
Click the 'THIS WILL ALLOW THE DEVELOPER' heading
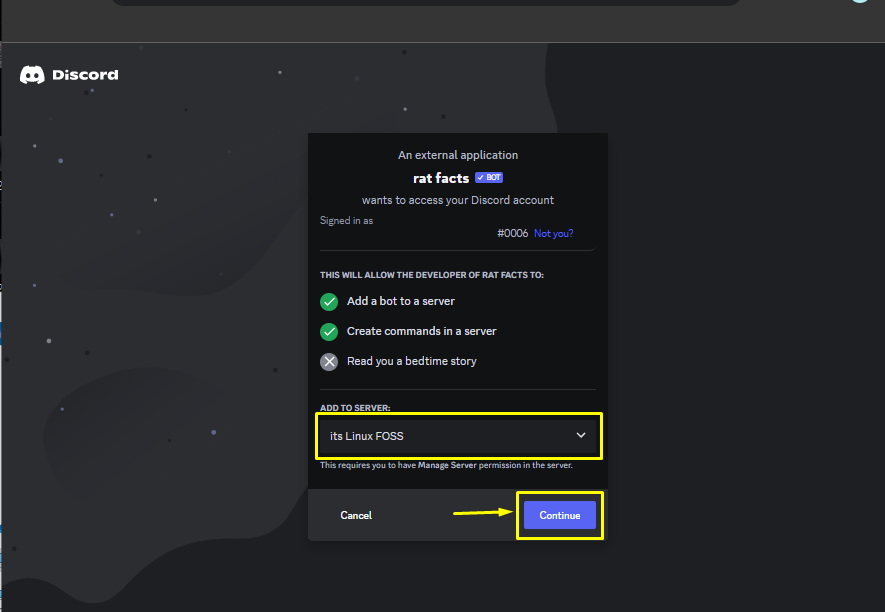point(432,275)
